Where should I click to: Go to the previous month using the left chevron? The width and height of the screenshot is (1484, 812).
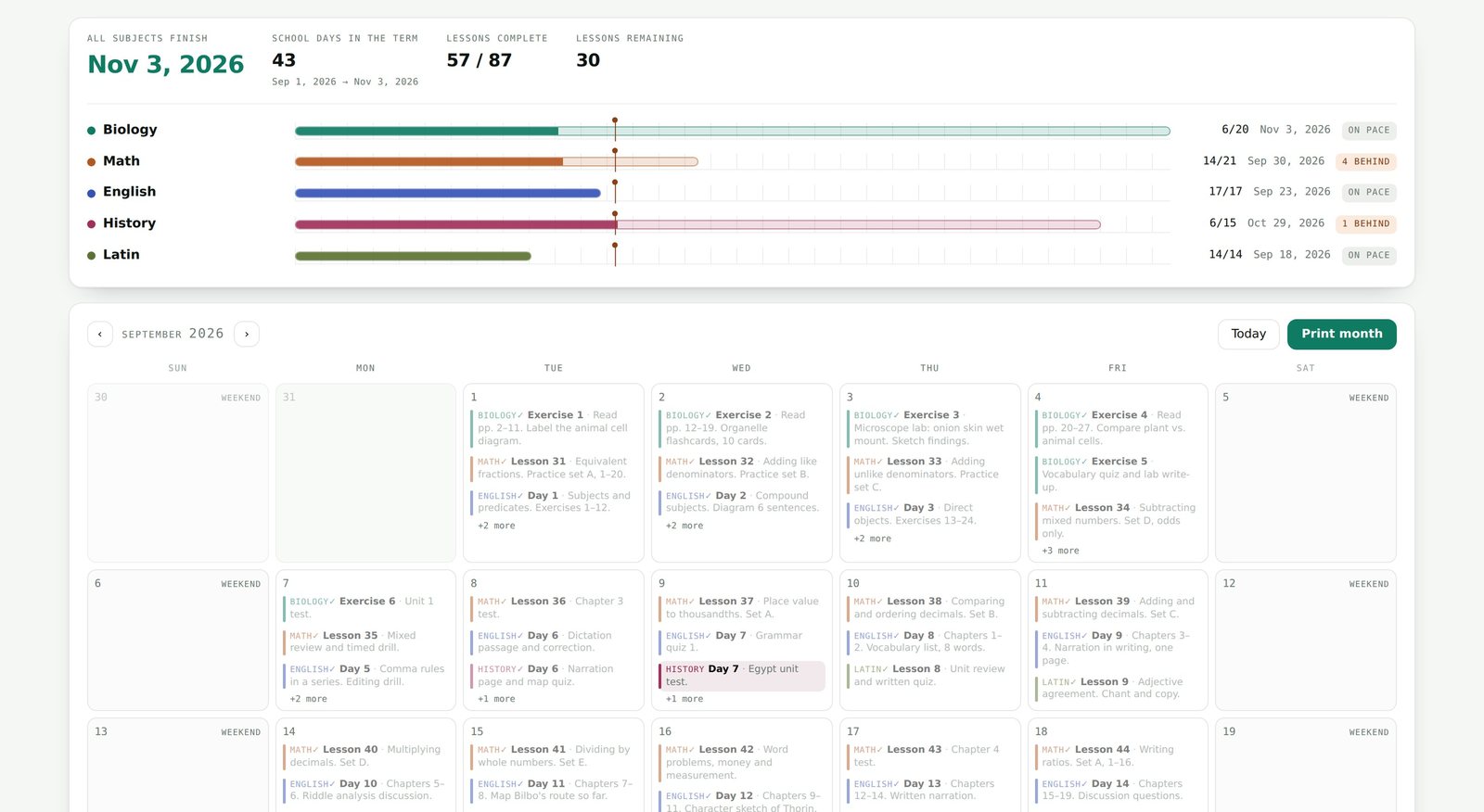(x=100, y=334)
